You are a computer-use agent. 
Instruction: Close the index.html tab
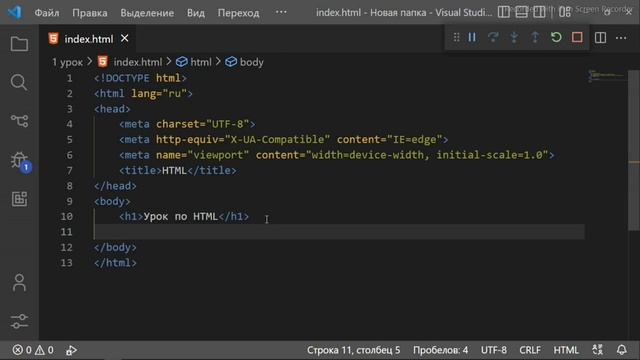124,38
